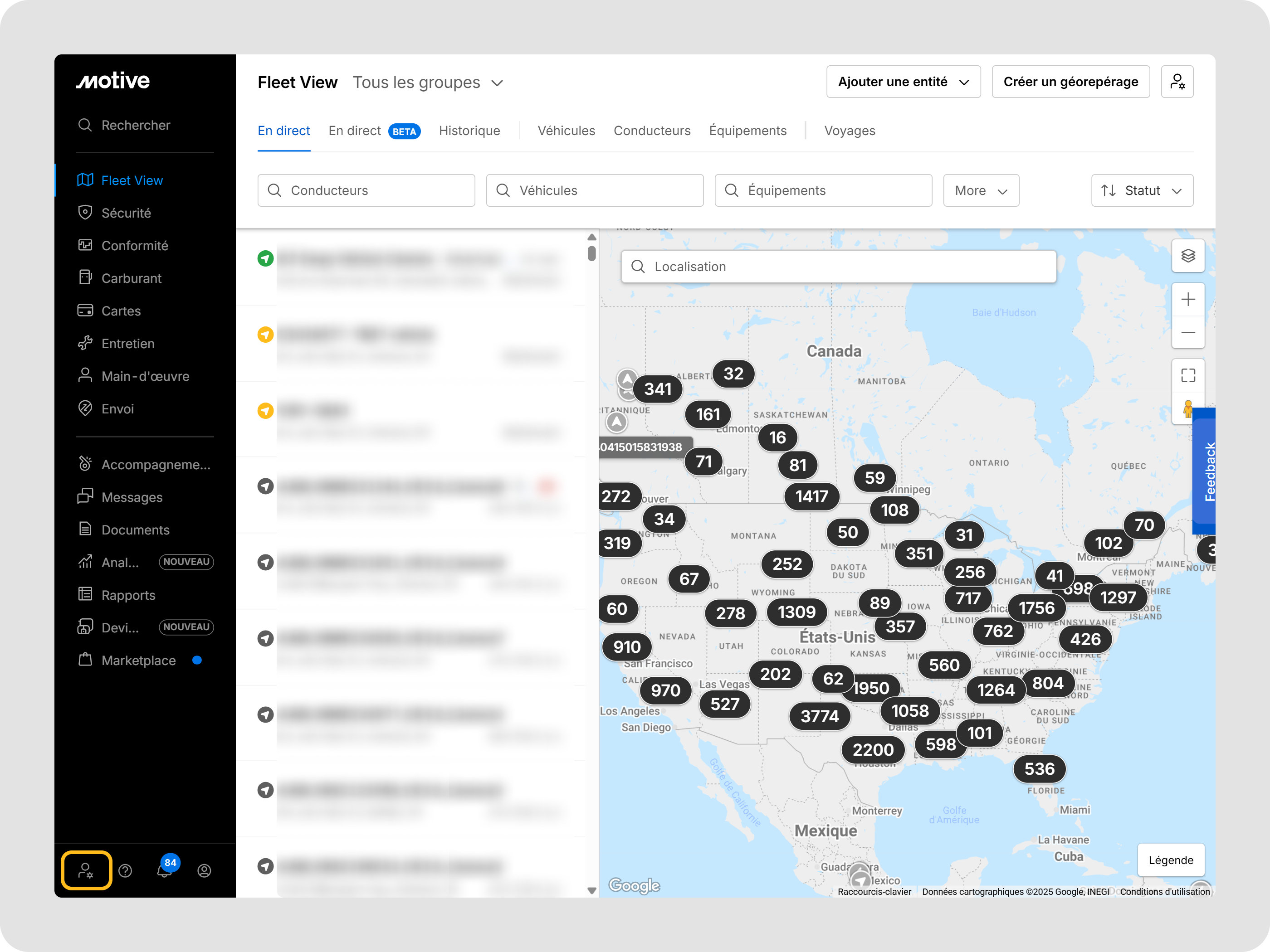Click the Localisation search field
This screenshot has height=952, width=1270.
(838, 267)
